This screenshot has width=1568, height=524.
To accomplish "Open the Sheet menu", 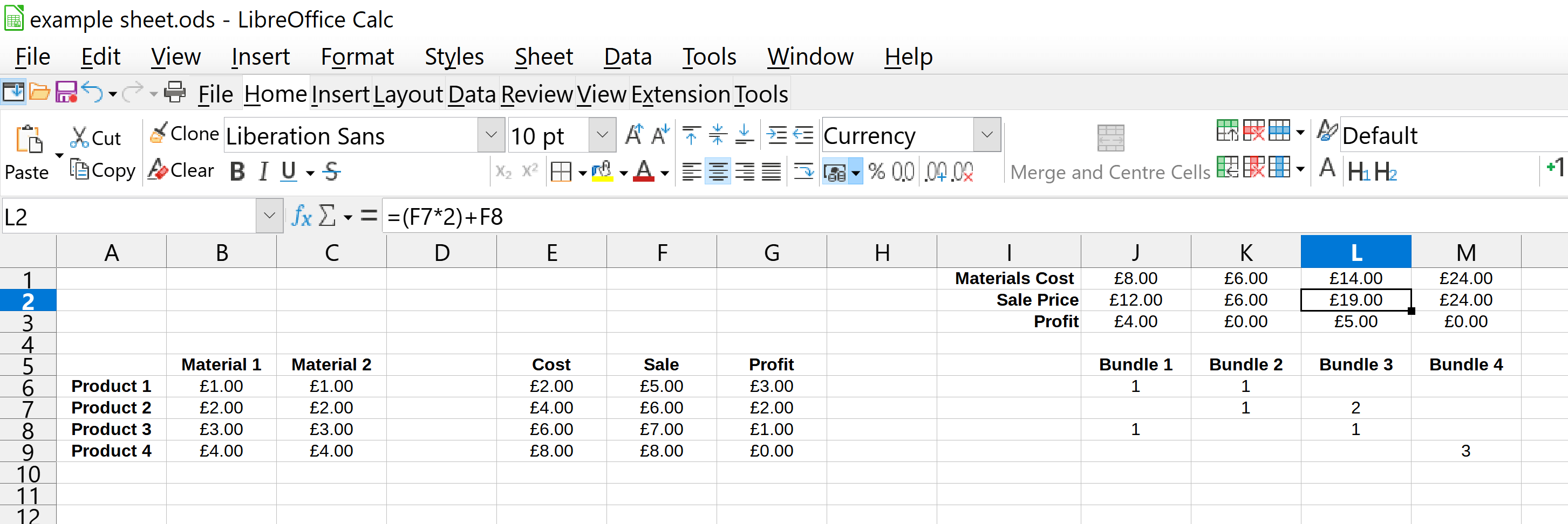I will (x=543, y=57).
